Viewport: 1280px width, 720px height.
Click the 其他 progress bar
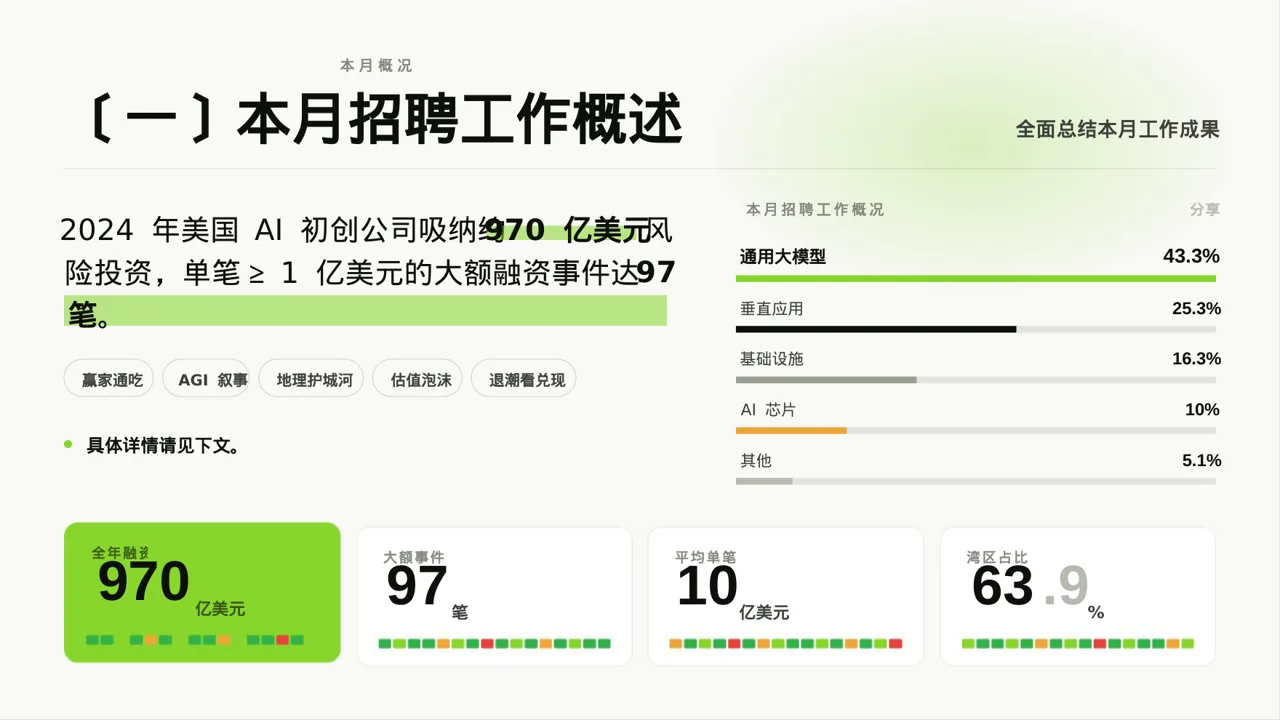764,482
